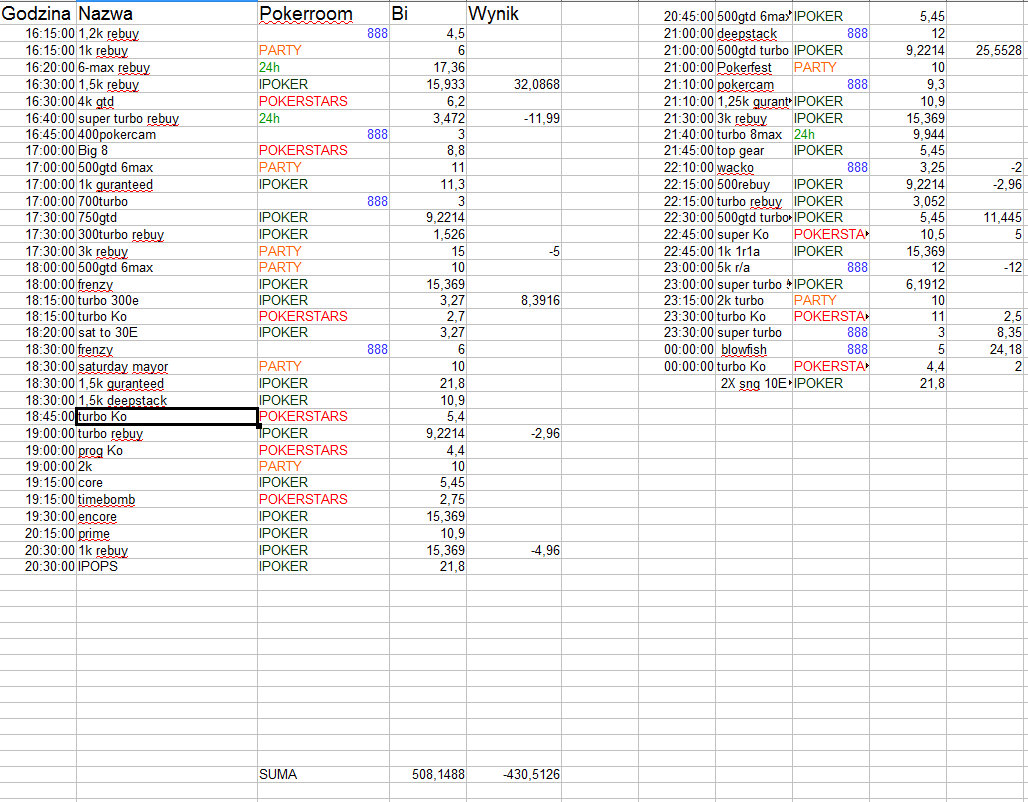
Task: Click the Bi value 17,36
Action: [428, 68]
